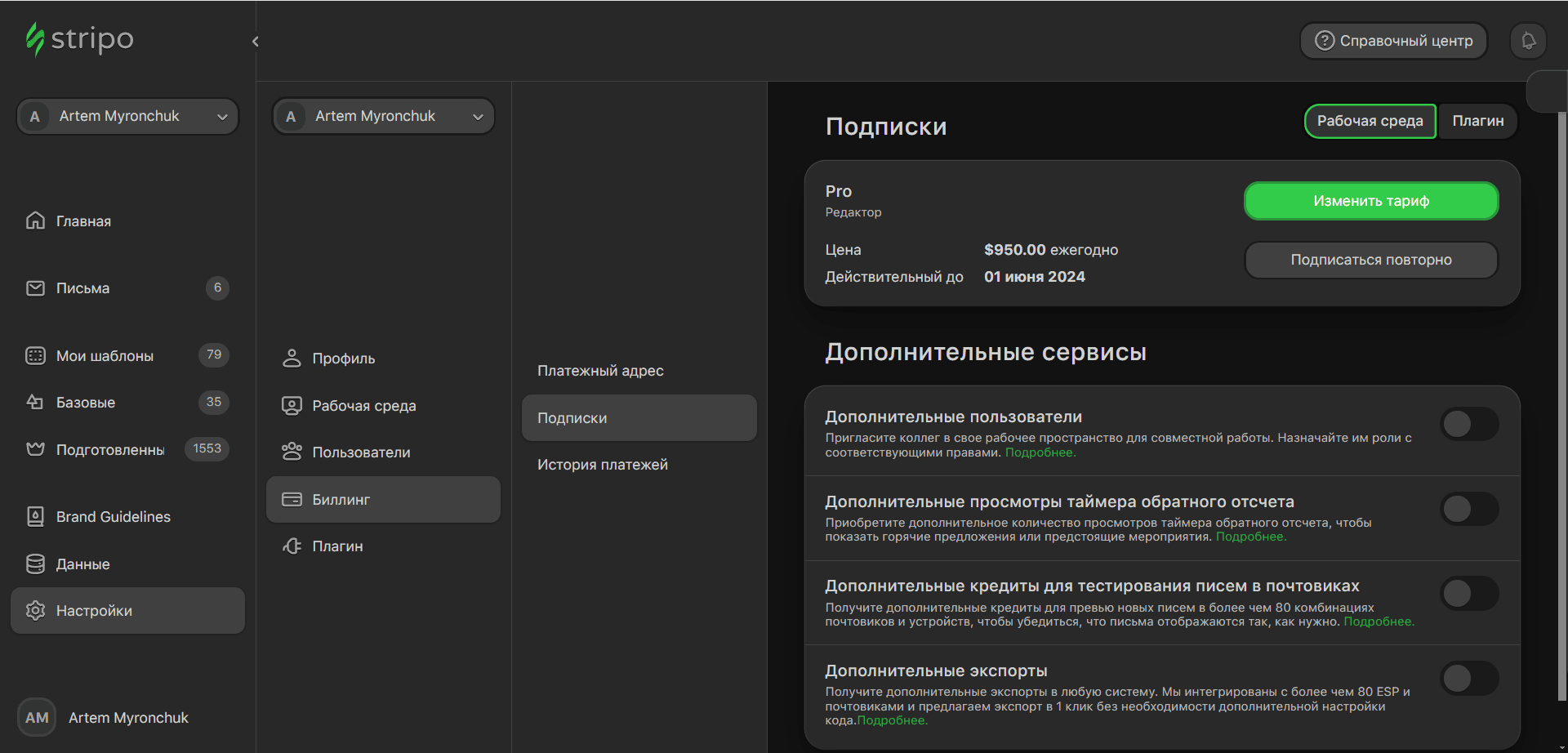Screen dimensions: 1568x753
Task: Open История платежей menu item
Action: click(x=603, y=463)
